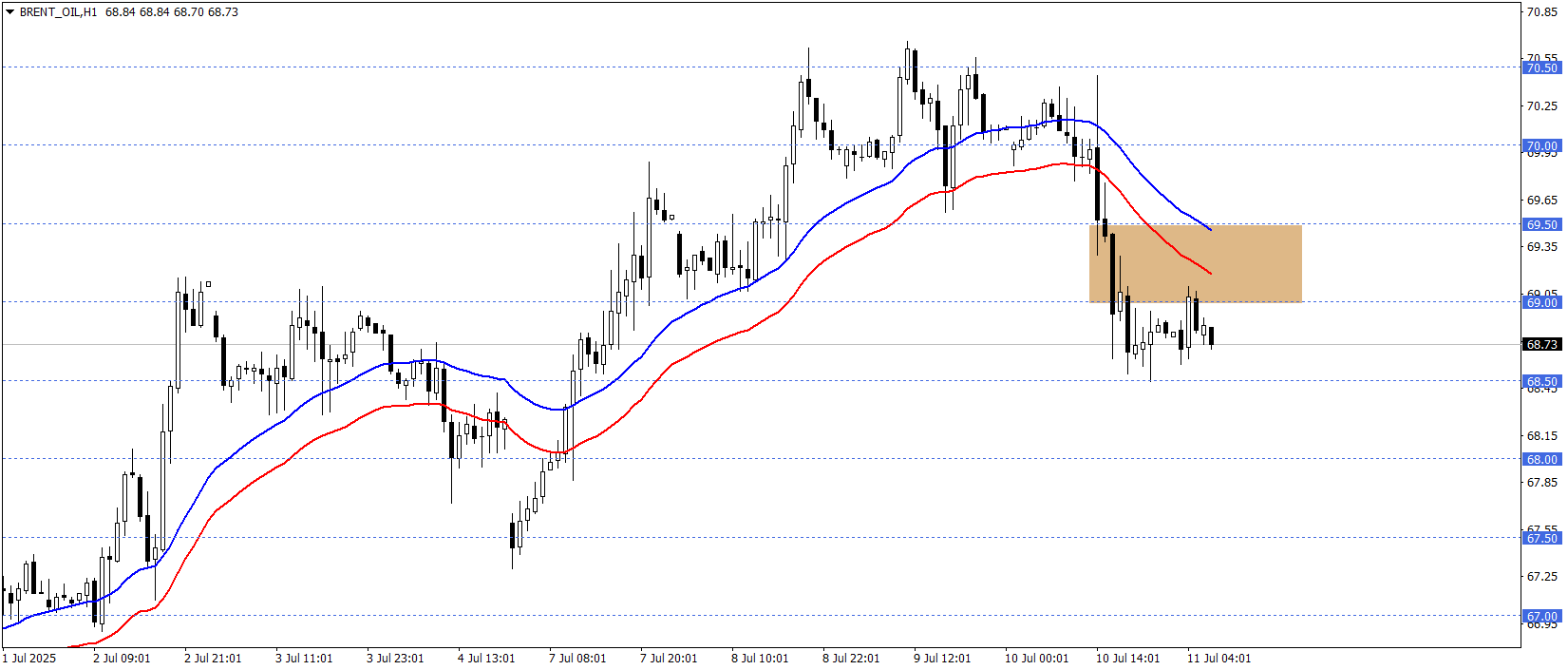Screen dimensions: 1568x670
Task: Click the 10 Jul 00:01 time label
Action: coord(1036,658)
